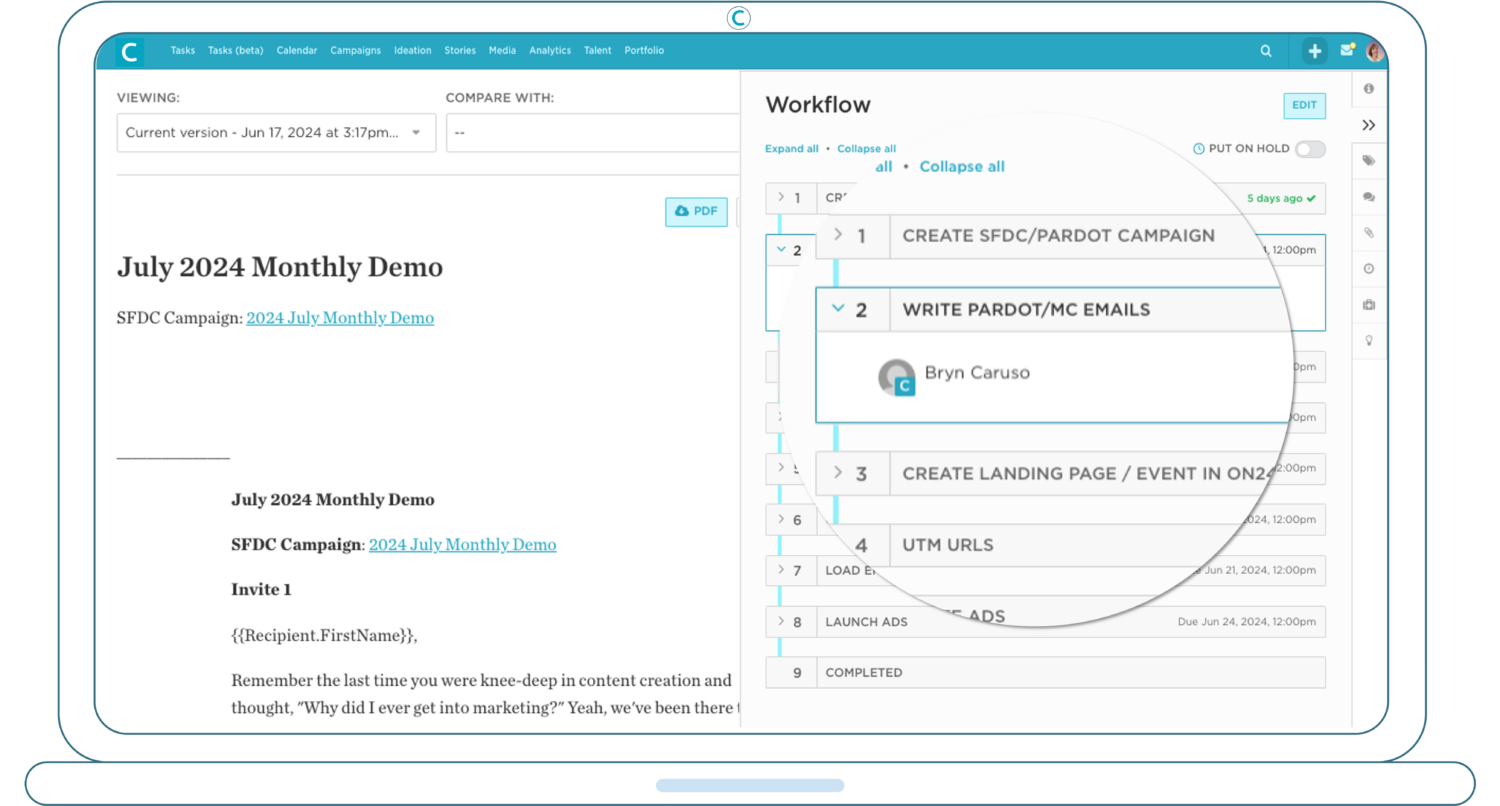This screenshot has height=806, width=1500.
Task: Open the info icon in right sidebar
Action: 1368,89
